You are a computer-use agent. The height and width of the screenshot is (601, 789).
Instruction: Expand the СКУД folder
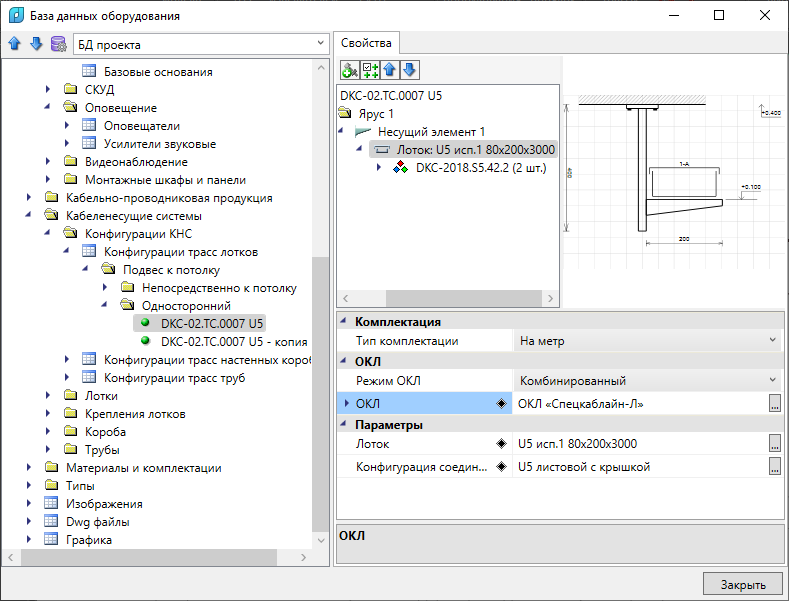[48, 89]
